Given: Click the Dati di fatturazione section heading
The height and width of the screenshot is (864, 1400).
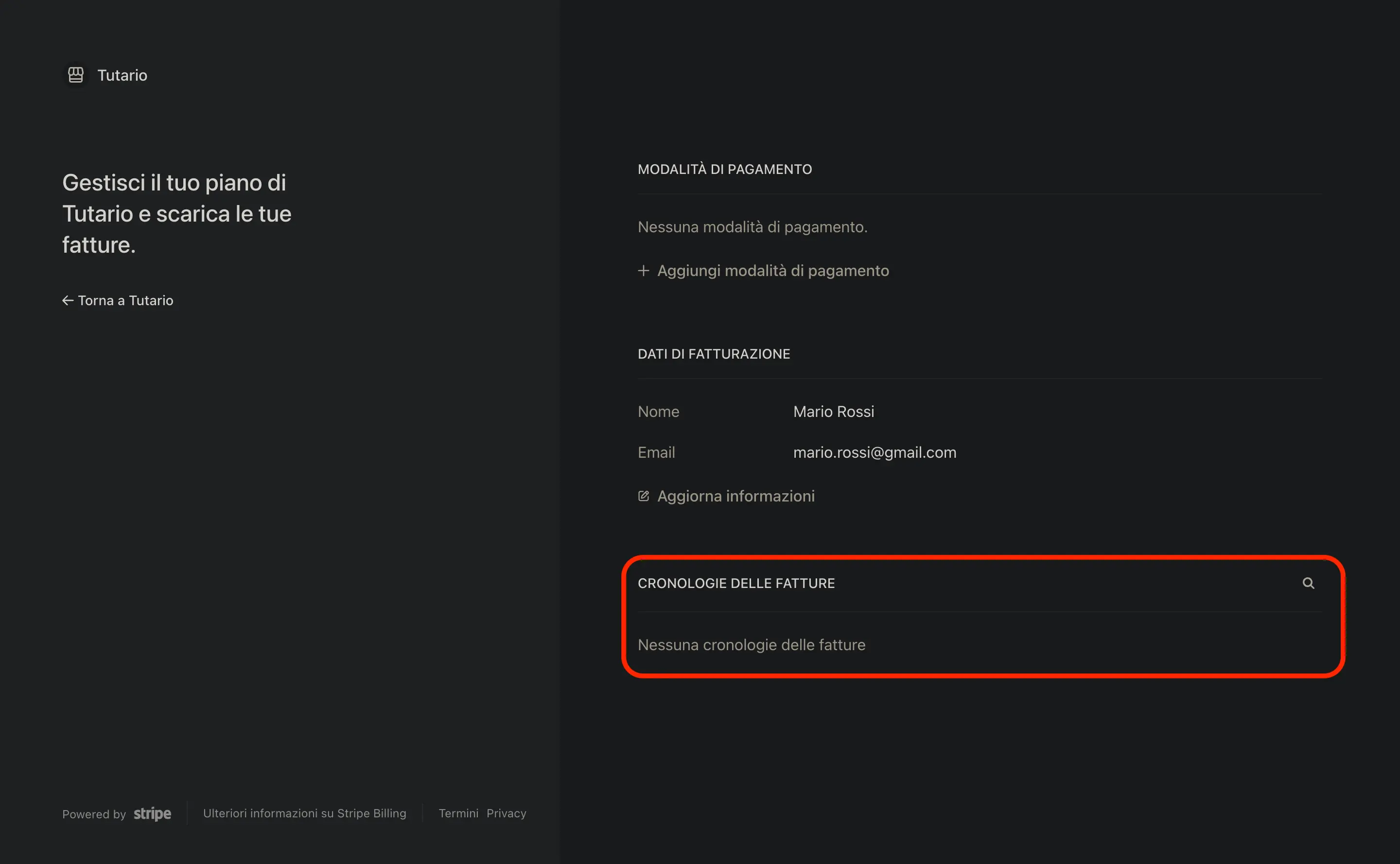Looking at the screenshot, I should pyautogui.click(x=714, y=354).
